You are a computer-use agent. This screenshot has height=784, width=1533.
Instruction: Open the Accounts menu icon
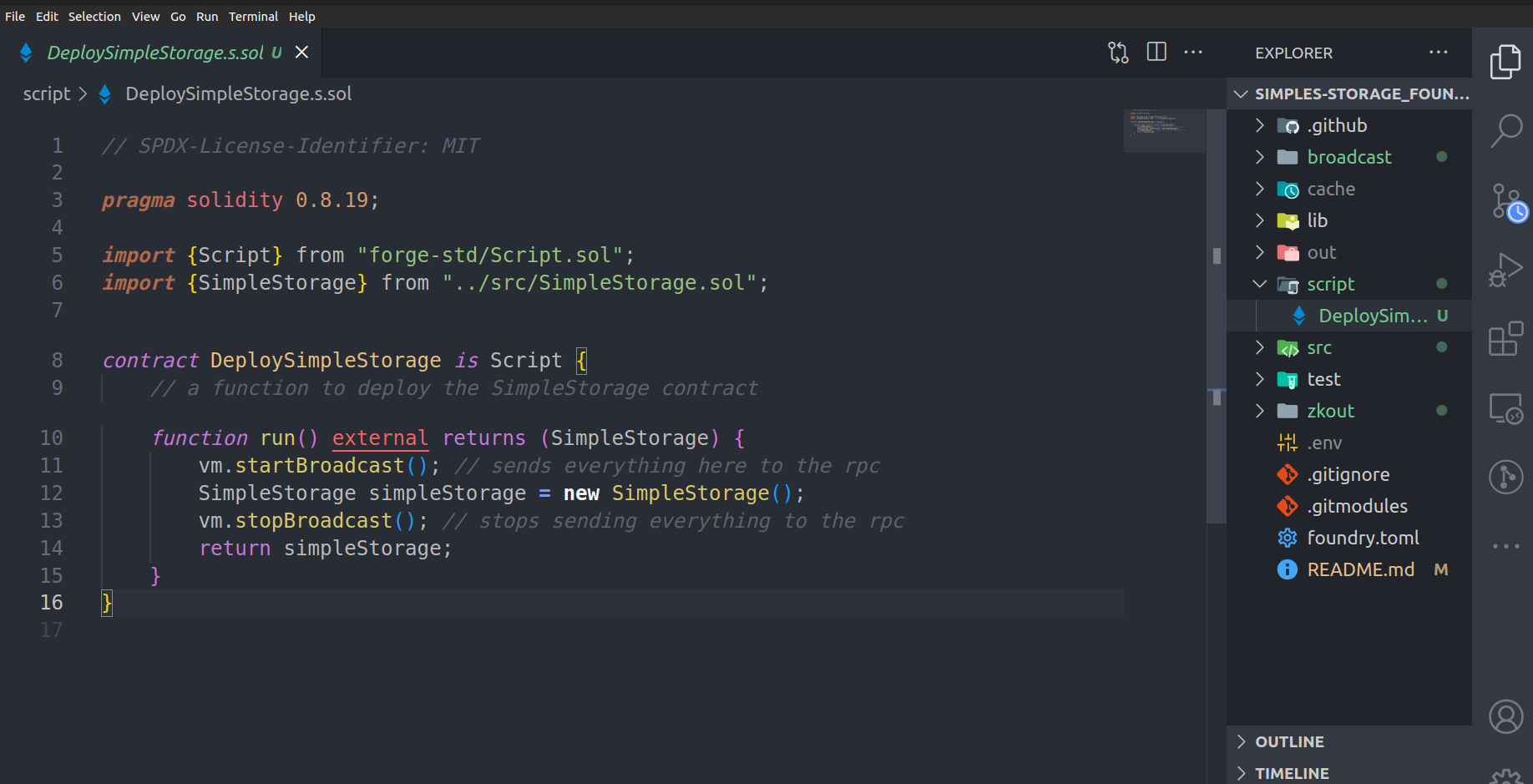1505,716
